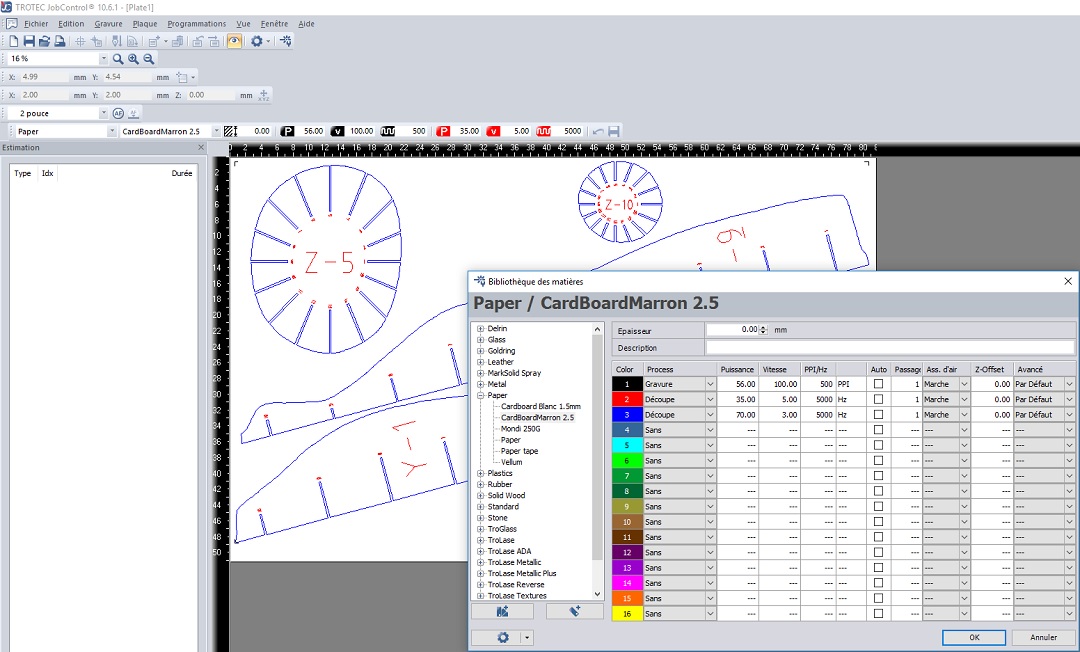Screen dimensions: 1080x652
Task: Click the red frequency wave icon
Action: 543,132
